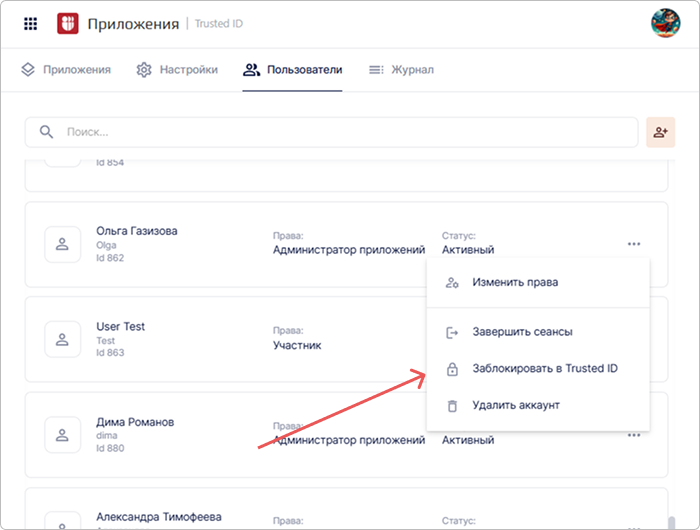Image resolution: width=700 pixels, height=530 pixels.
Task: Click the name Ольга Газизова
Action: click(x=137, y=231)
